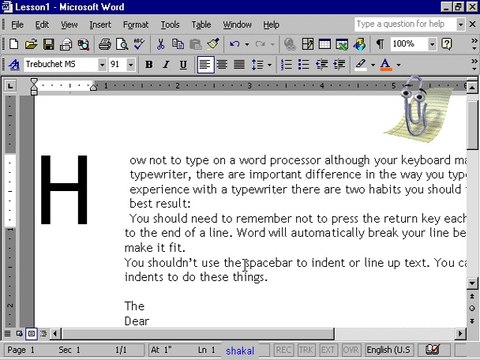Image resolution: width=480 pixels, height=360 pixels.
Task: Open the View menu
Action: pos(69,25)
